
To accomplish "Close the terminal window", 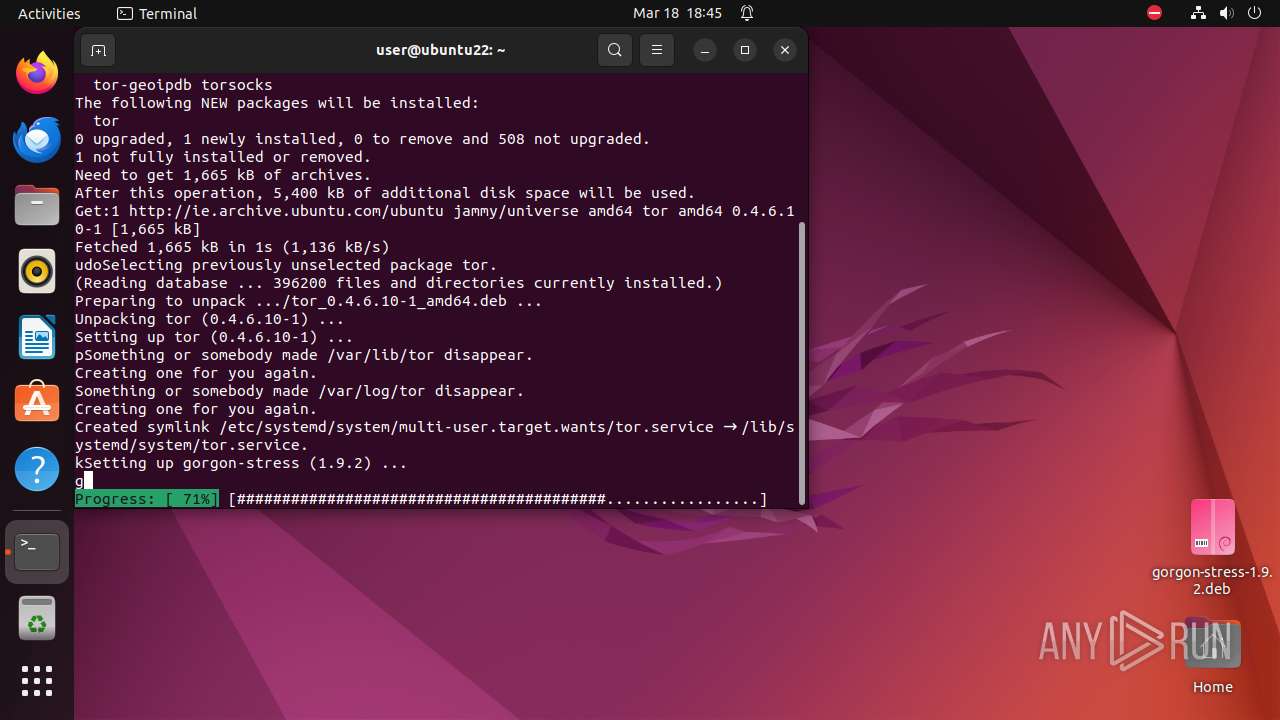I will point(785,50).
